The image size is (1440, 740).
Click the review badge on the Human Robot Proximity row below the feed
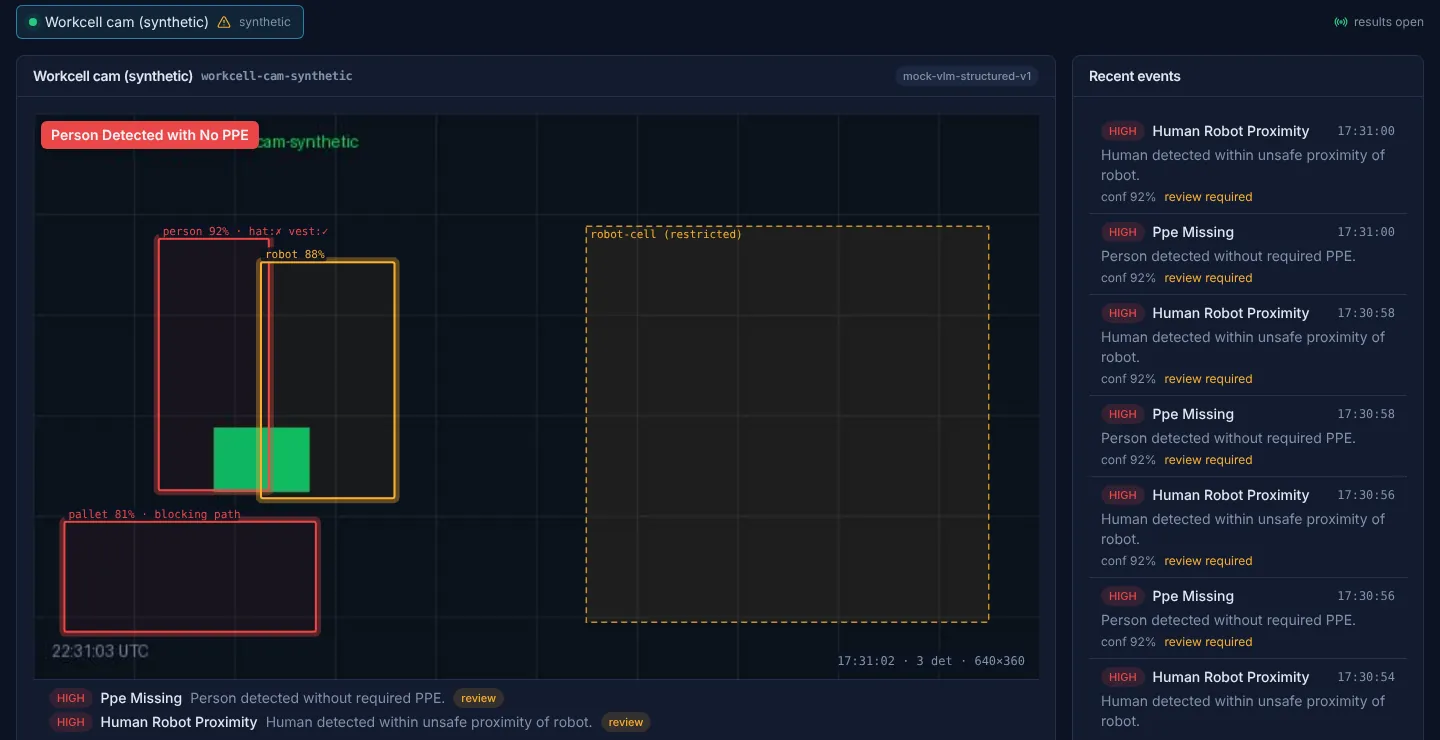click(x=625, y=722)
